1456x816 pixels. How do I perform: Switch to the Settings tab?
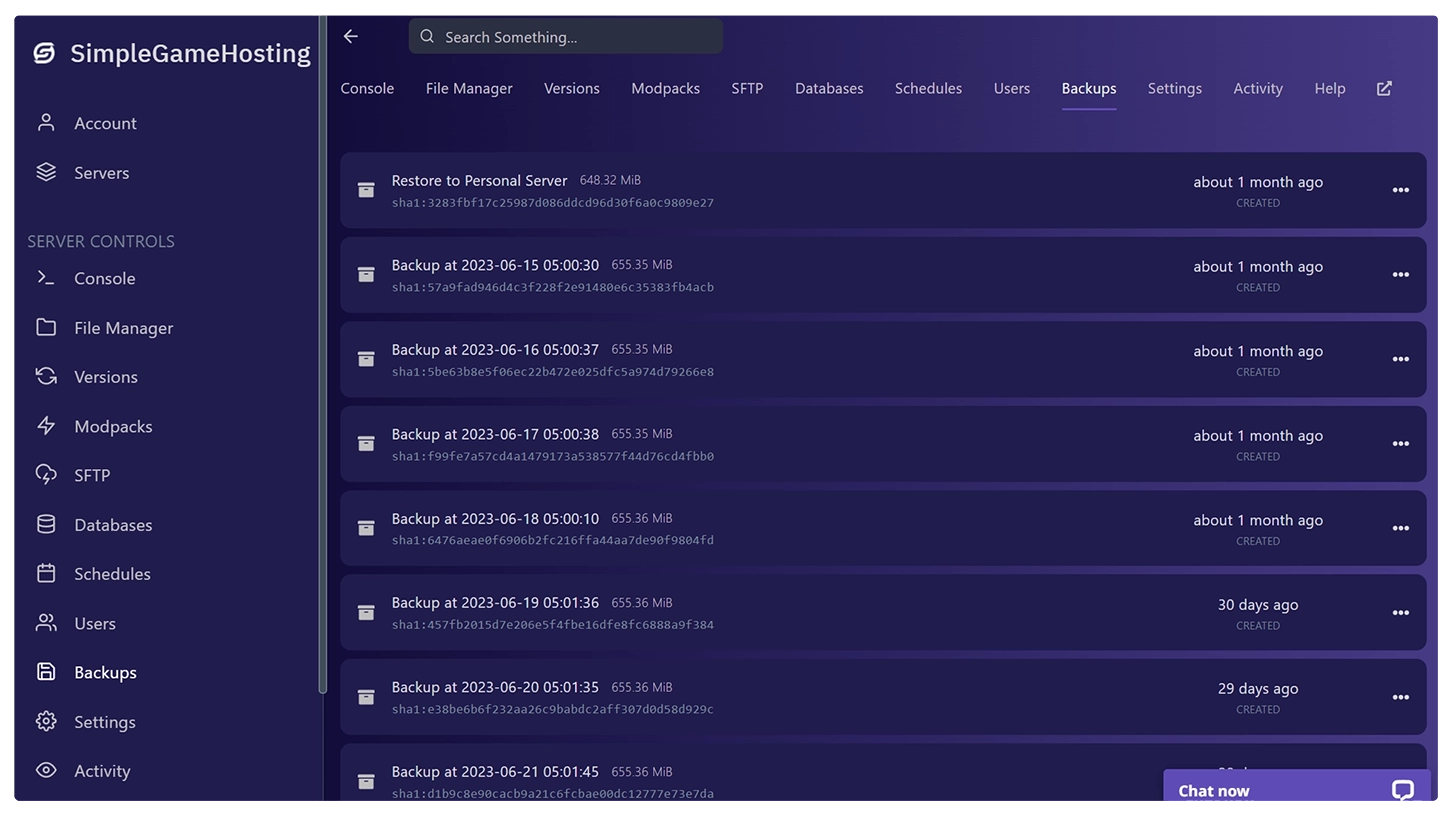pos(1174,88)
